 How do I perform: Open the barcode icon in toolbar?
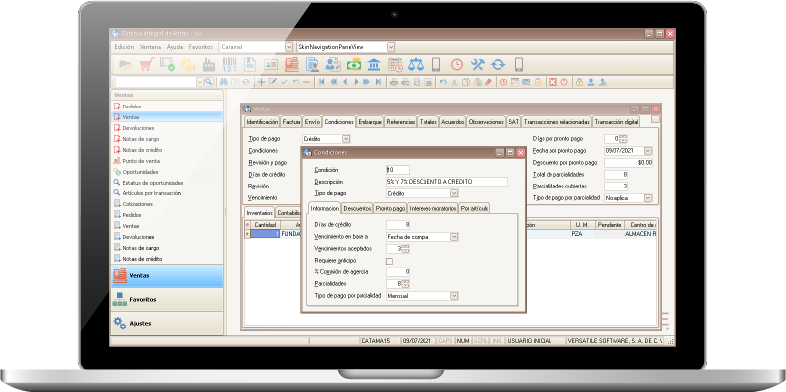tap(229, 65)
